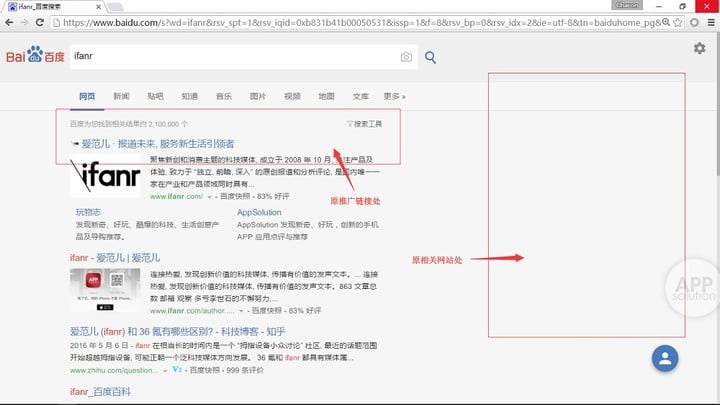Viewport: 720px width, 405px height.
Task: Select the 网页 tab
Action: 87,96
